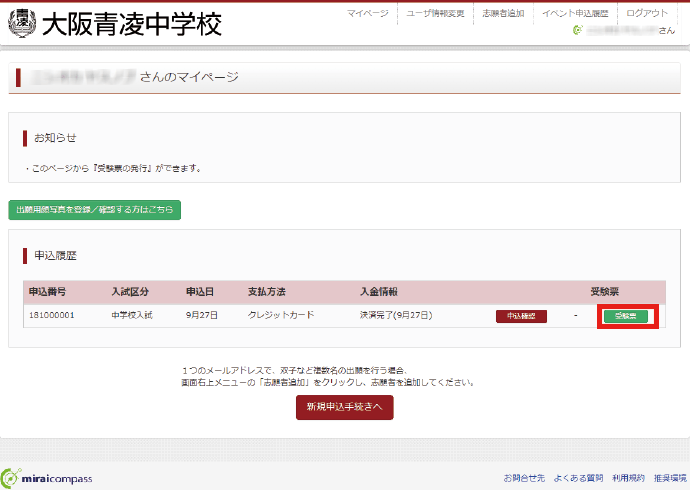Click 新規申込手続きへ button
This screenshot has height=490, width=690.
tap(345, 407)
